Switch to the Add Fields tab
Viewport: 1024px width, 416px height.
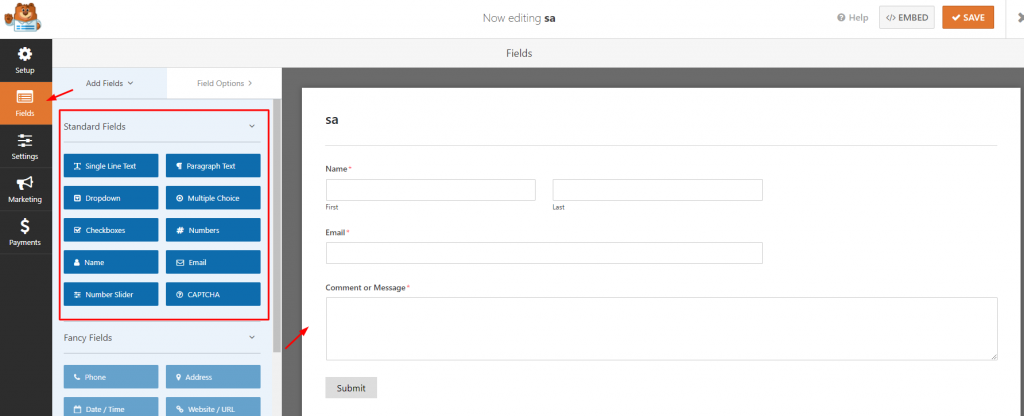pos(110,83)
